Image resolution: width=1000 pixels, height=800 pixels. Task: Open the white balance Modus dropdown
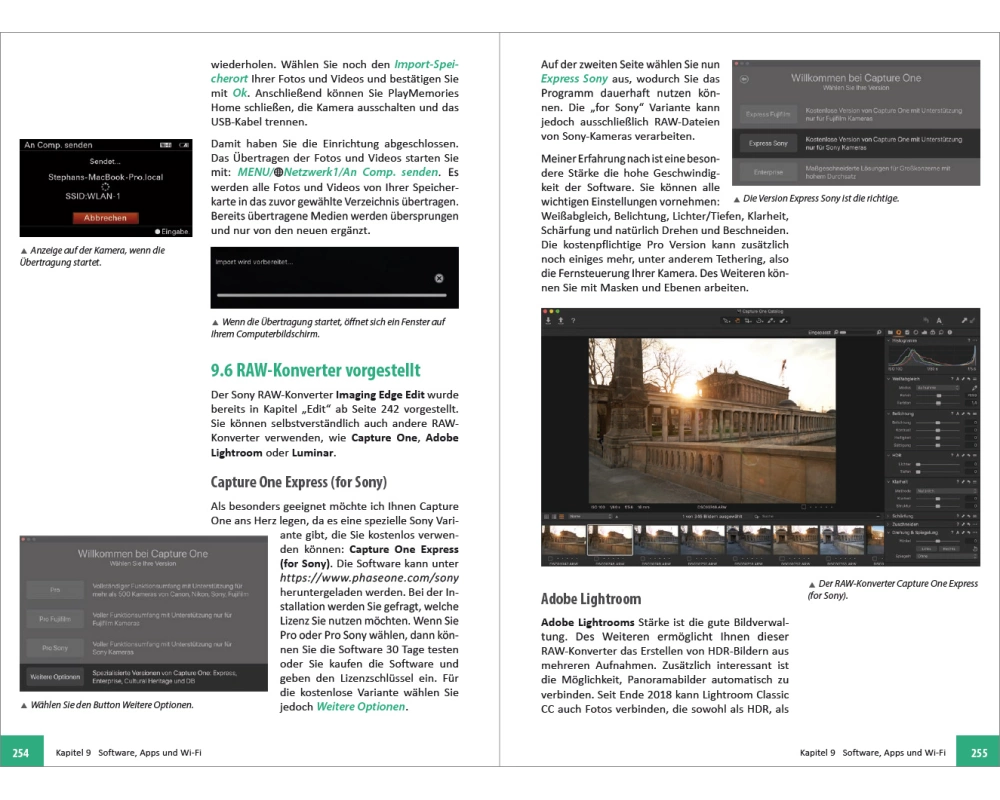[938, 387]
